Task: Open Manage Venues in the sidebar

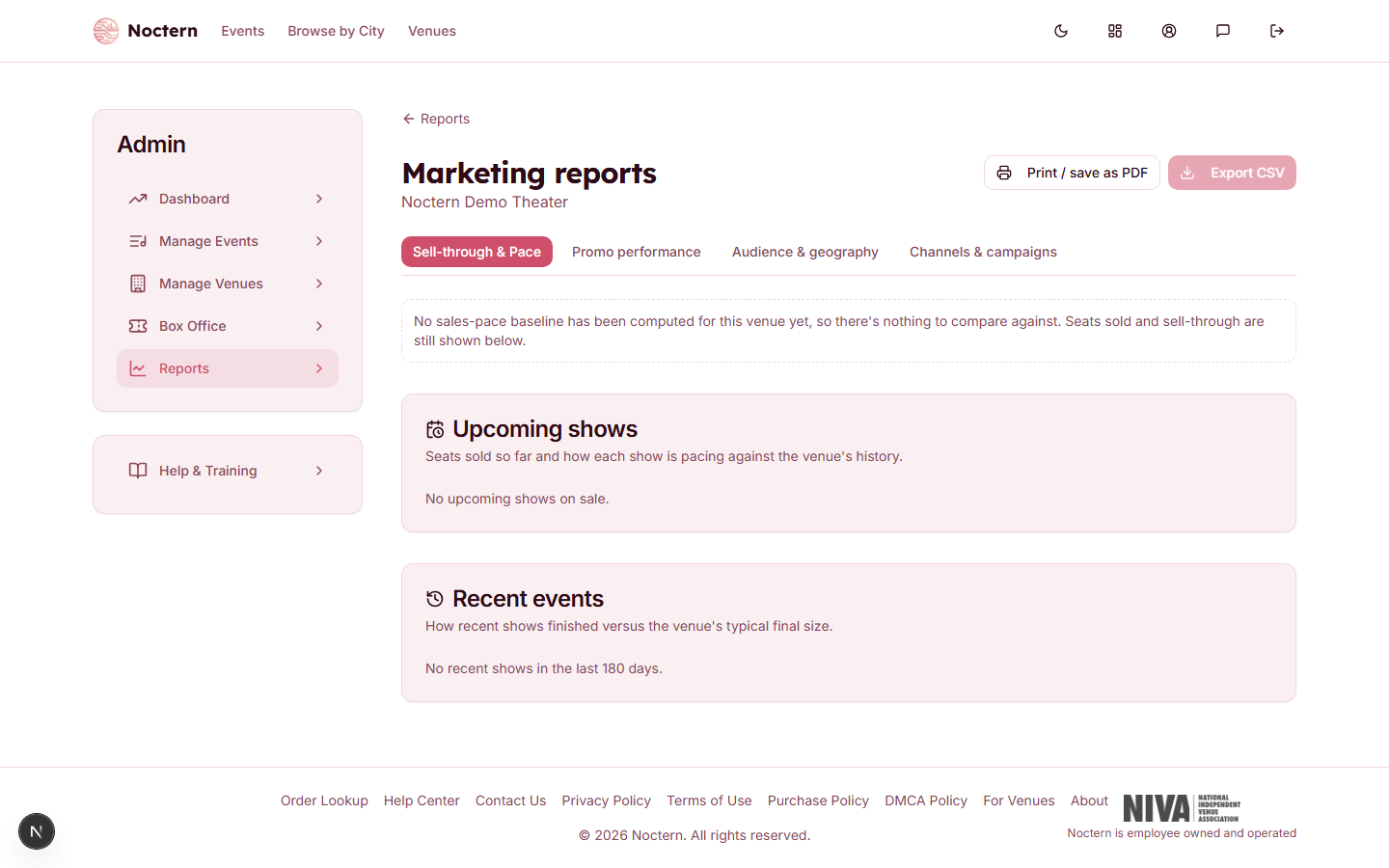Action: [x=228, y=284]
